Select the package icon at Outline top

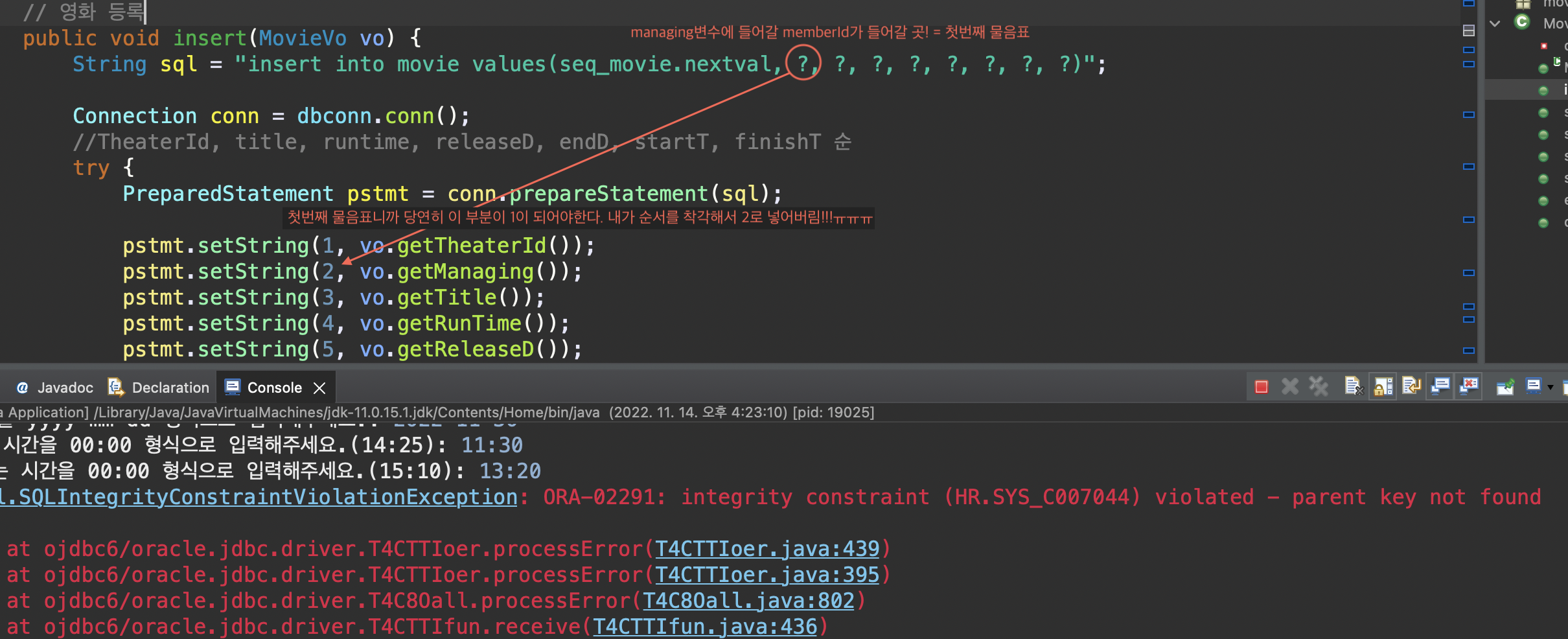(x=1523, y=4)
